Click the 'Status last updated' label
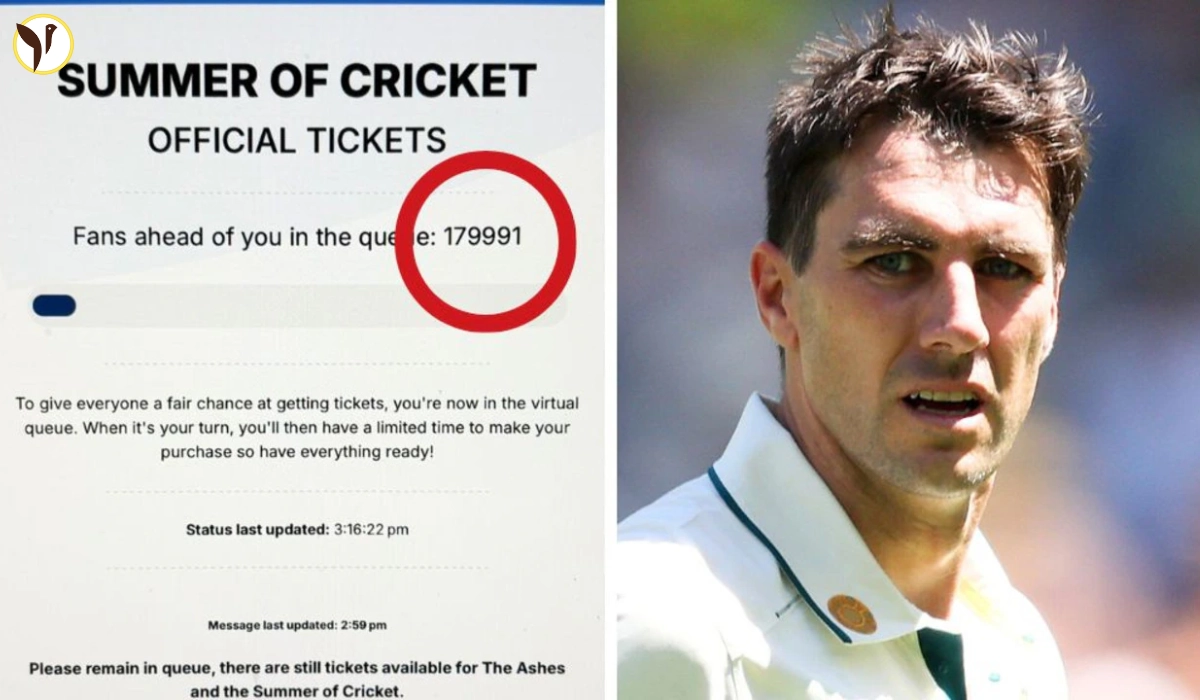The width and height of the screenshot is (1200, 700). [257, 530]
